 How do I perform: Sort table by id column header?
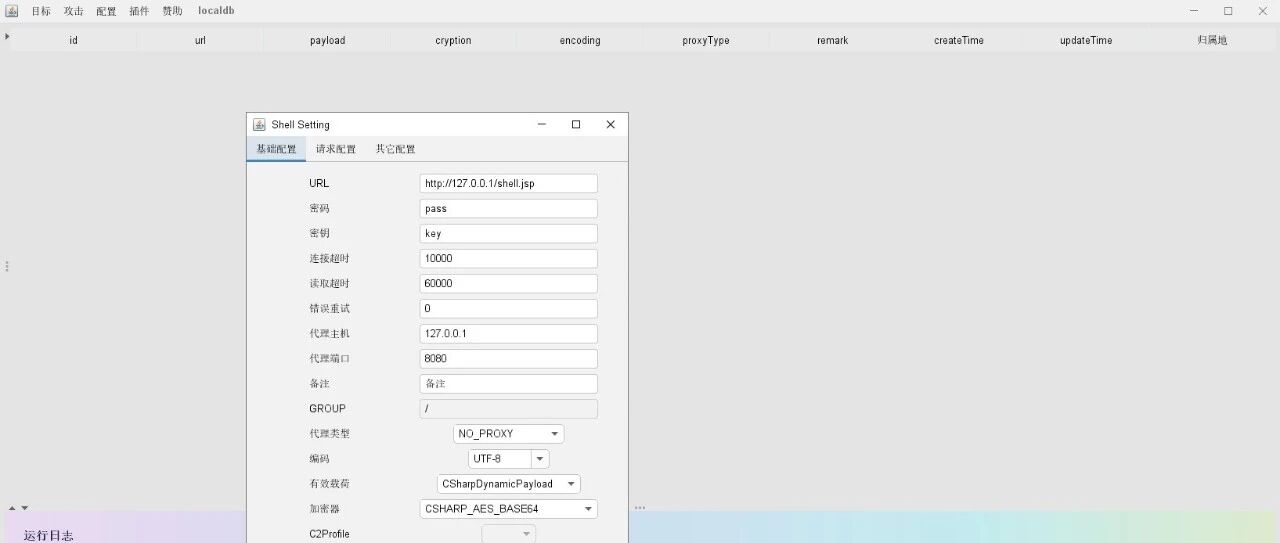pos(73,40)
